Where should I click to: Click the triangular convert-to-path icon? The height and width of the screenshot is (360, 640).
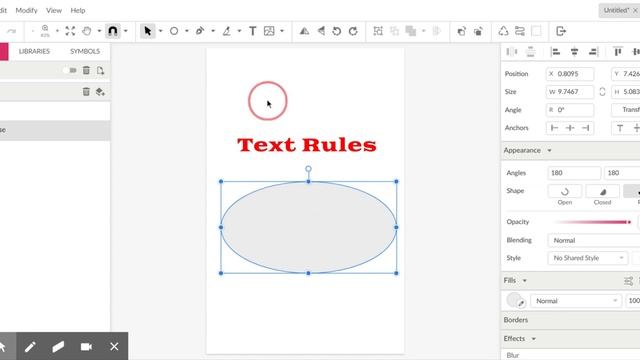pos(503,31)
